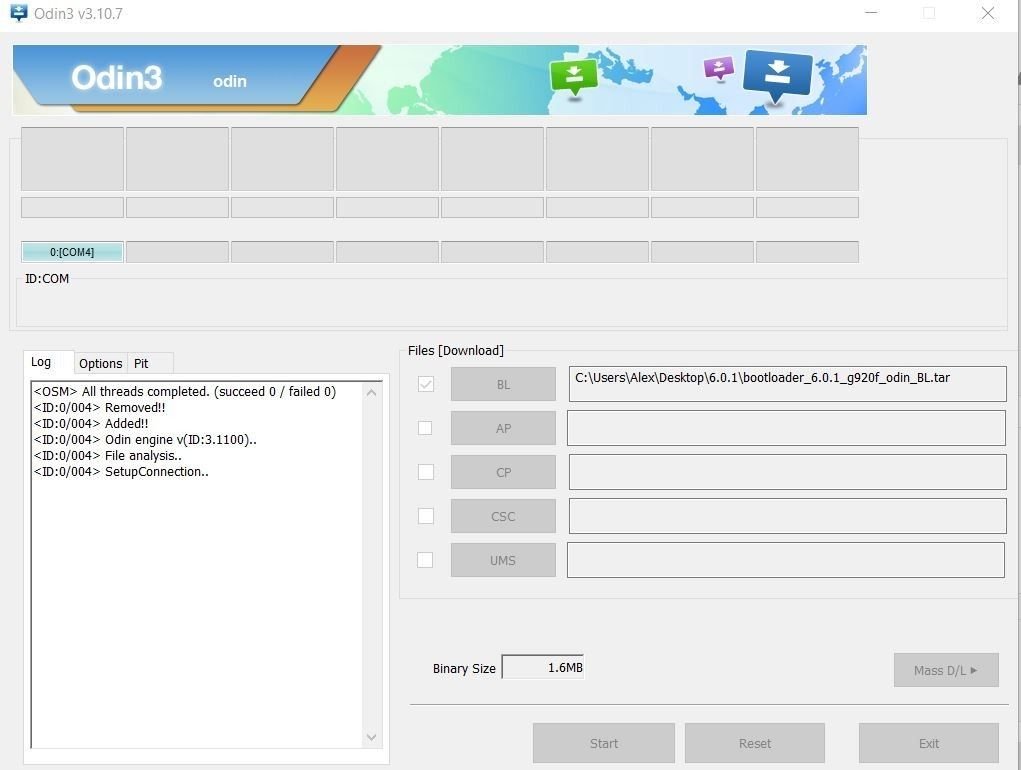Minimize the Odin3 window
Image resolution: width=1021 pixels, height=770 pixels.
pyautogui.click(x=871, y=13)
